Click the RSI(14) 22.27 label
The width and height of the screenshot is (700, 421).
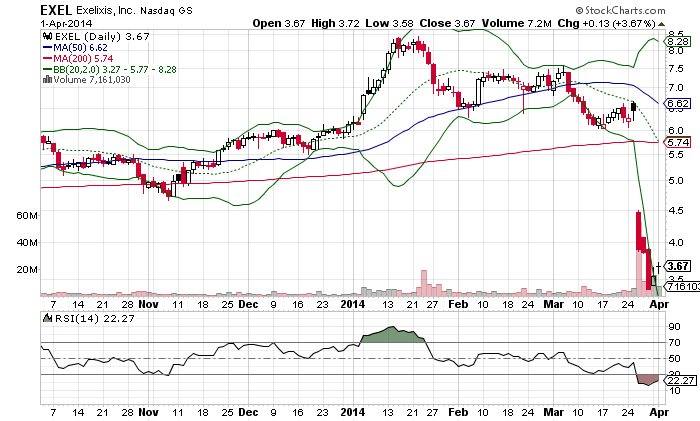coord(95,318)
